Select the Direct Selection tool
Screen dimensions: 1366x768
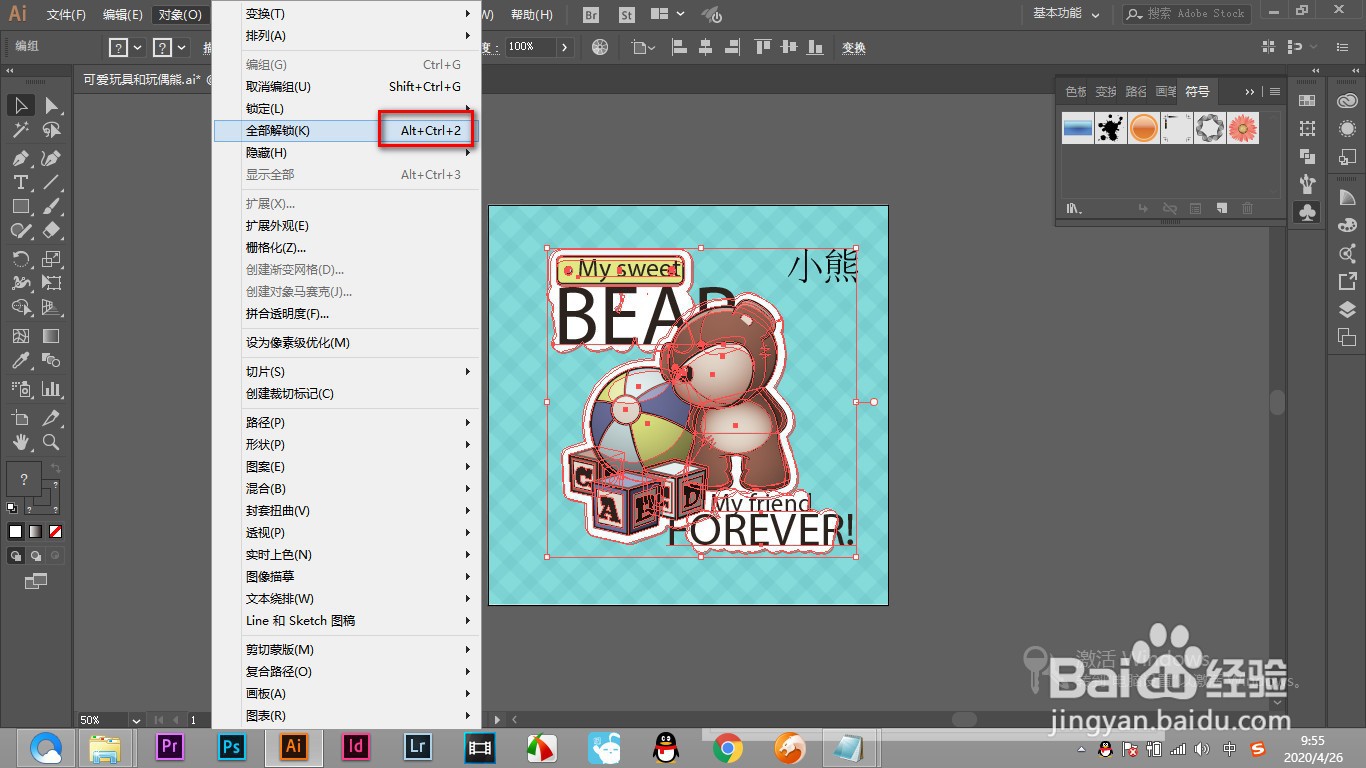pos(51,106)
